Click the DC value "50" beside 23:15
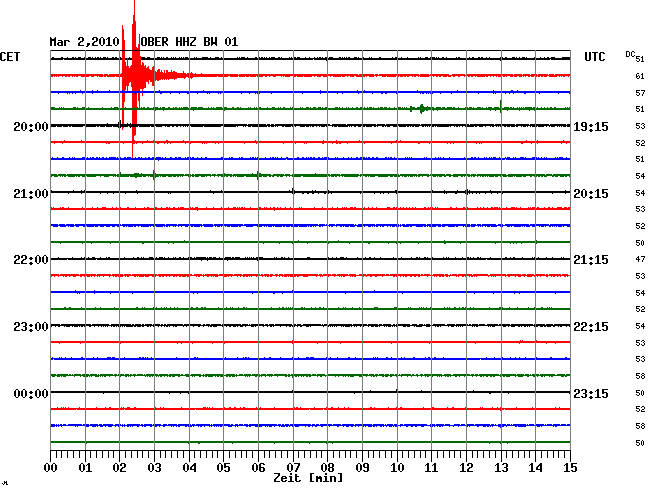 pos(640,393)
